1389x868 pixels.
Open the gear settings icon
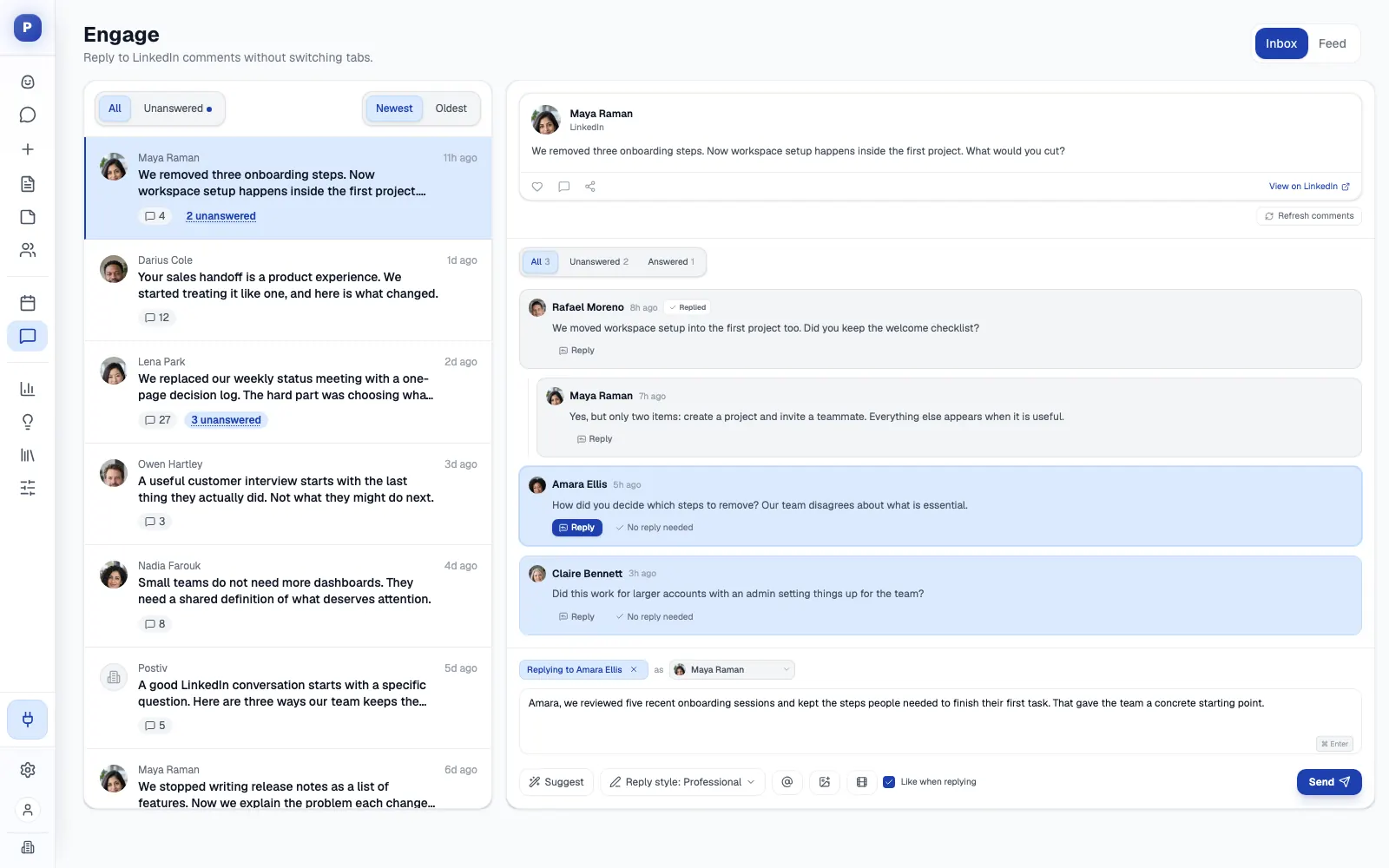pyautogui.click(x=28, y=770)
